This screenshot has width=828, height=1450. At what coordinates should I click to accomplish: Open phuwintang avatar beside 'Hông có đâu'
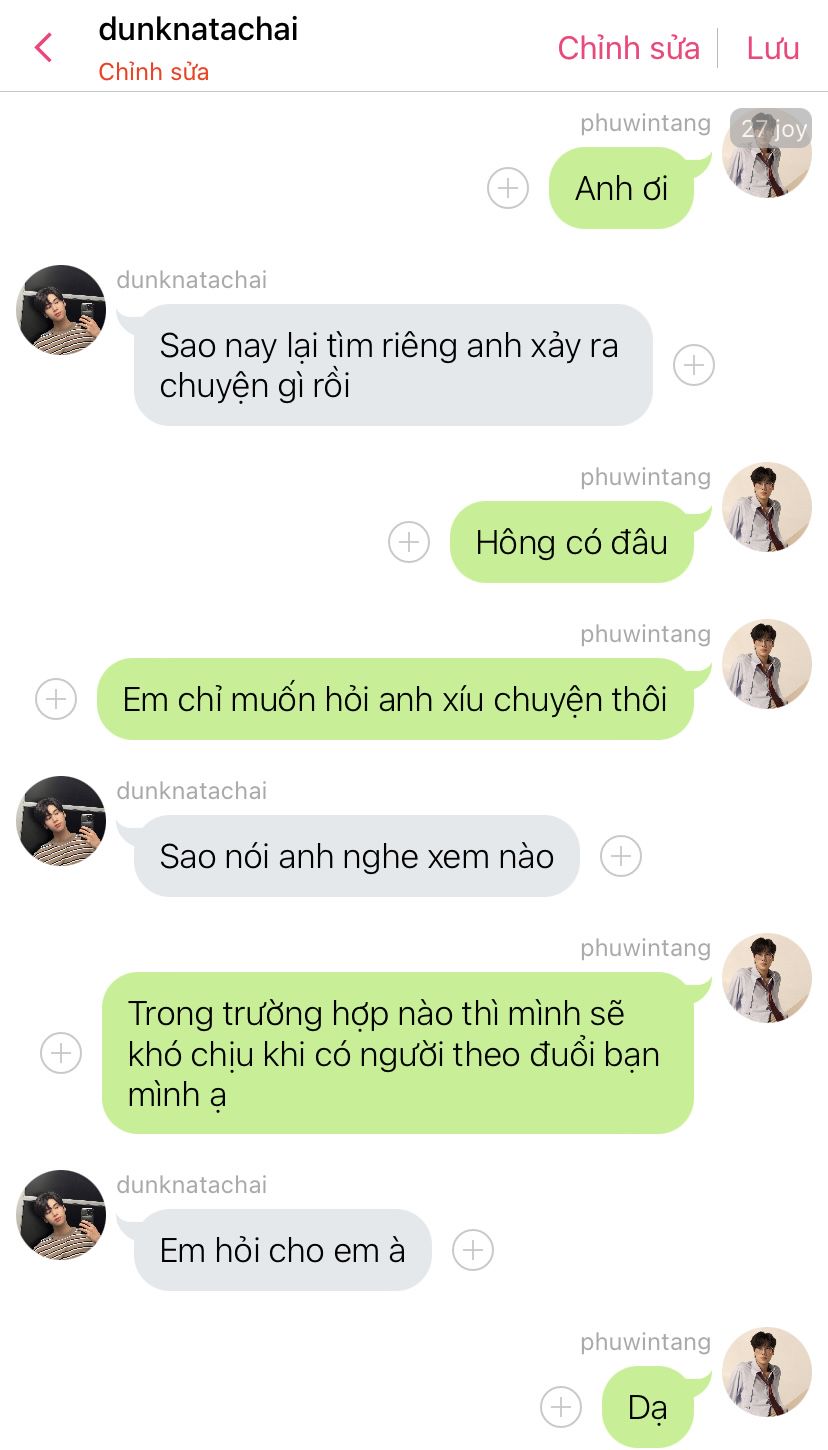767,506
